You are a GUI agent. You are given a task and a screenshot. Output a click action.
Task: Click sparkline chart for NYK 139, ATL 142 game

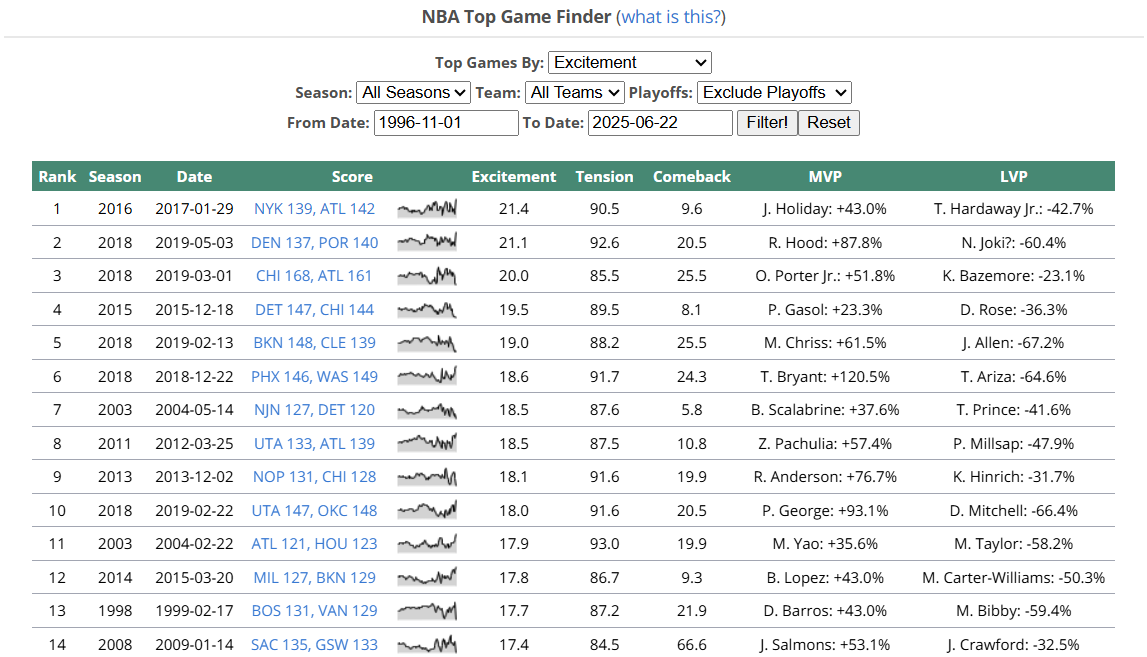click(x=427, y=209)
